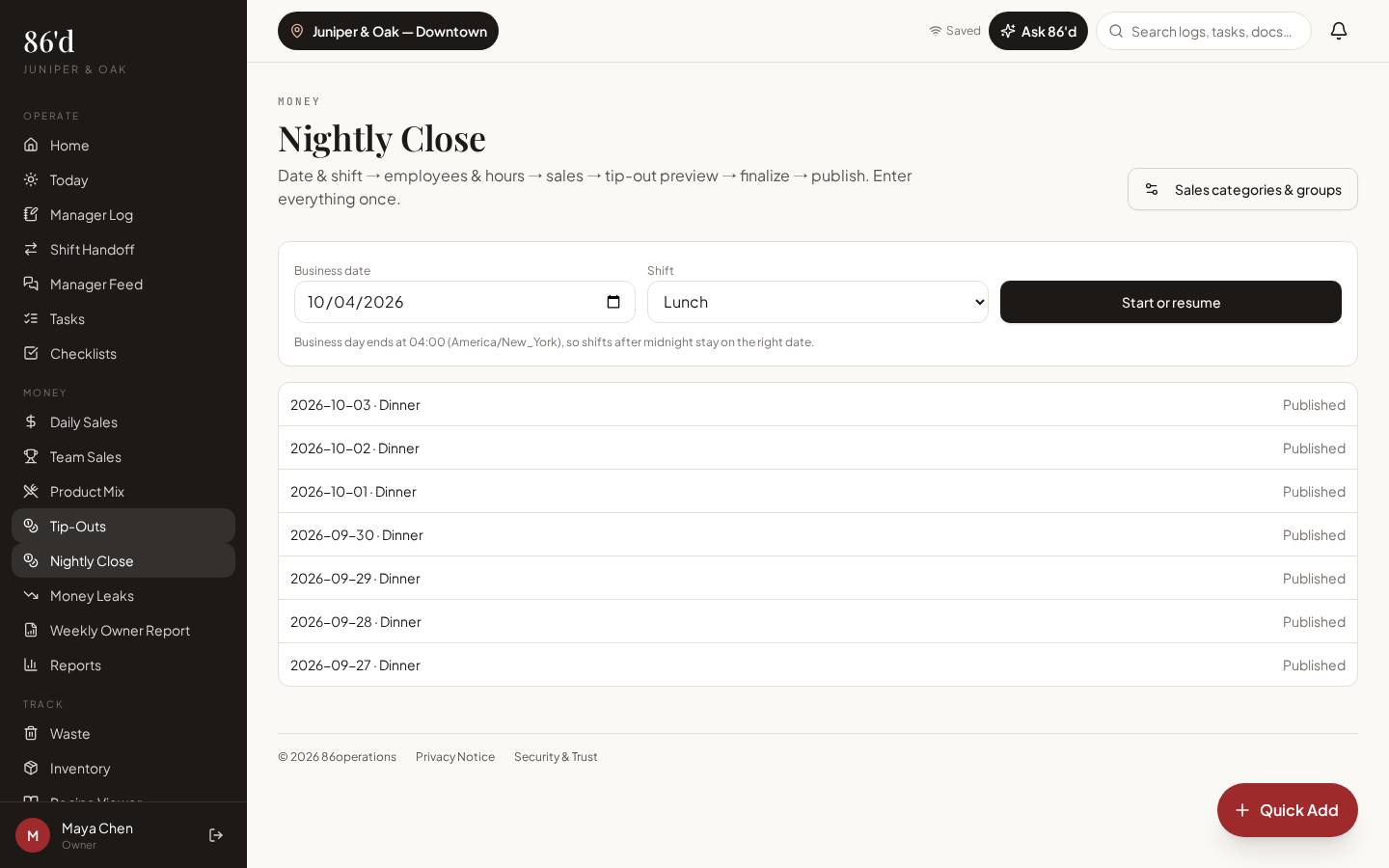The image size is (1389, 868).
Task: Click the Weekly Owner Report document icon
Action: [x=31, y=630]
